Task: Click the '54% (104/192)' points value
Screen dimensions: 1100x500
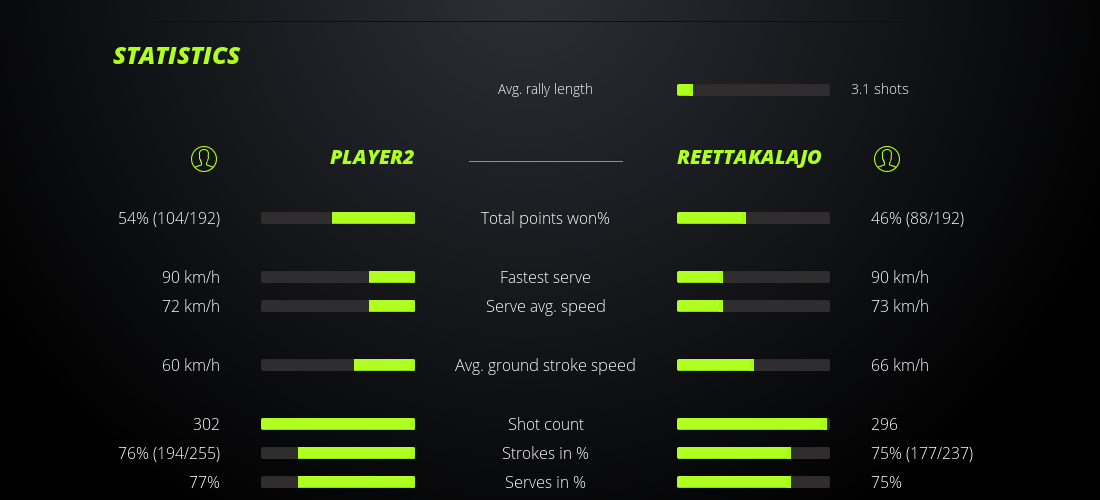Action: click(x=169, y=218)
